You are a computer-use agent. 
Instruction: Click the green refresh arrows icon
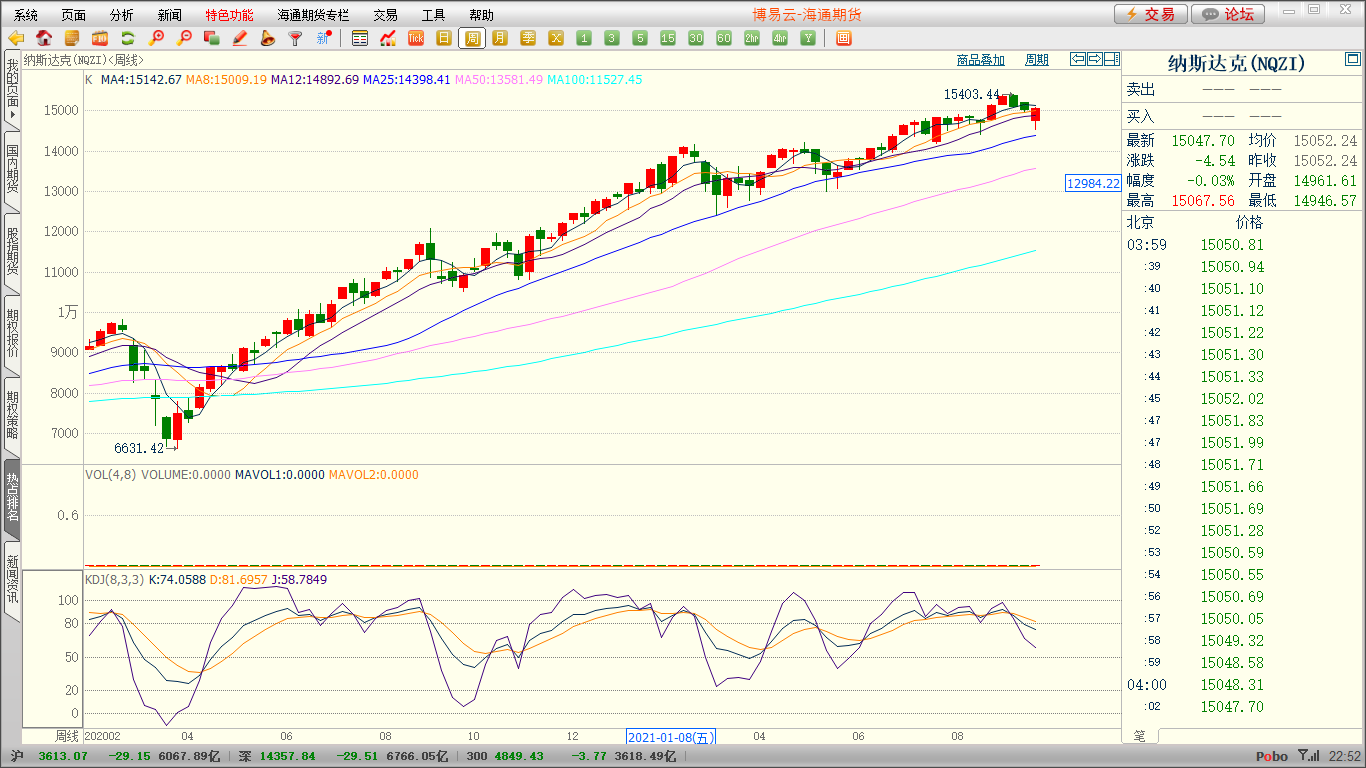128,38
